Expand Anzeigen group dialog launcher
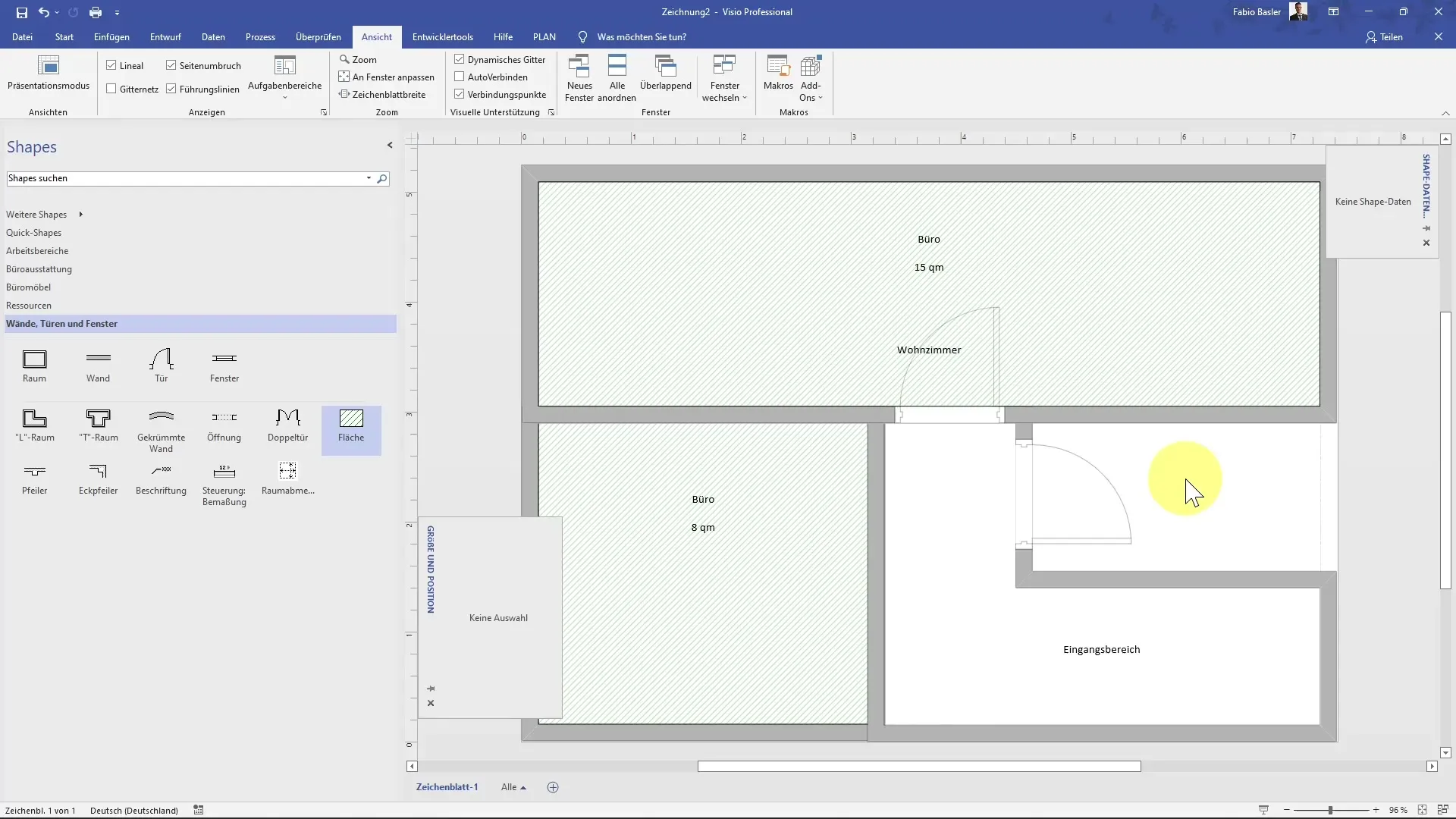Viewport: 1456px width, 819px height. 324,112
